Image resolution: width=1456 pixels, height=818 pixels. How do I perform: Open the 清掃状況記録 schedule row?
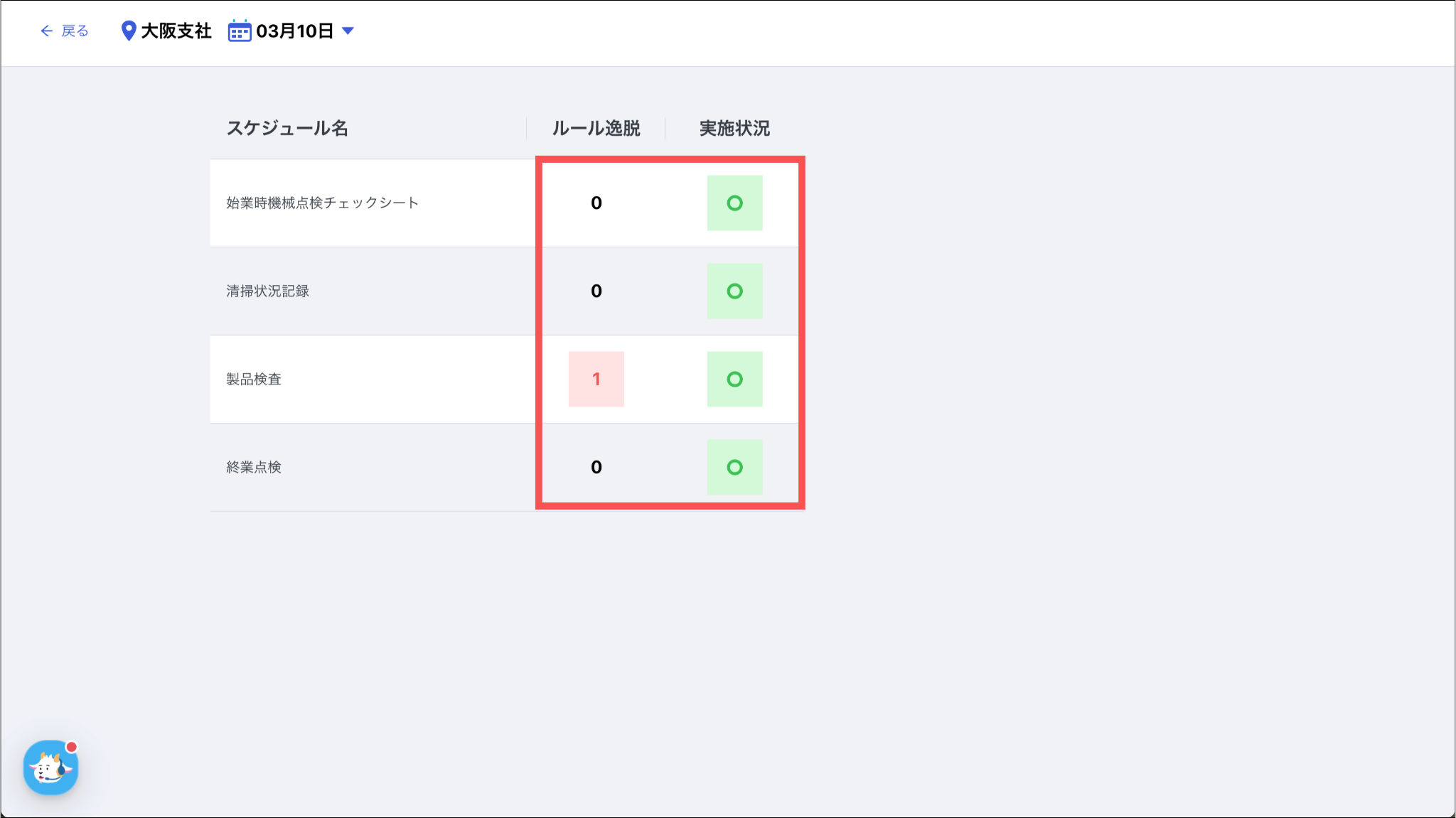267,291
